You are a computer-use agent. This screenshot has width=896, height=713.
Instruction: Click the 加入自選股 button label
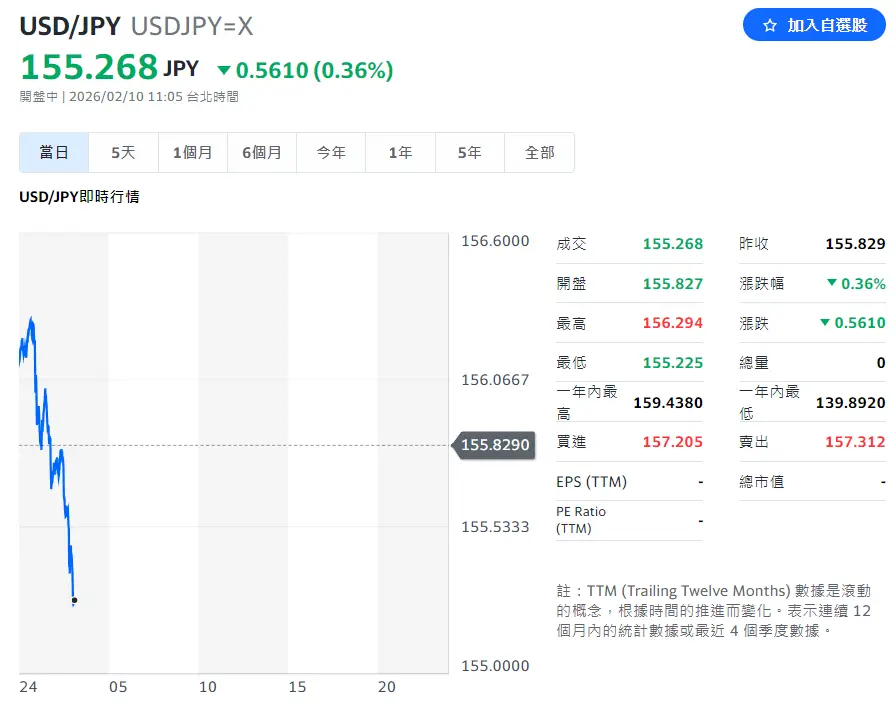pyautogui.click(x=827, y=25)
